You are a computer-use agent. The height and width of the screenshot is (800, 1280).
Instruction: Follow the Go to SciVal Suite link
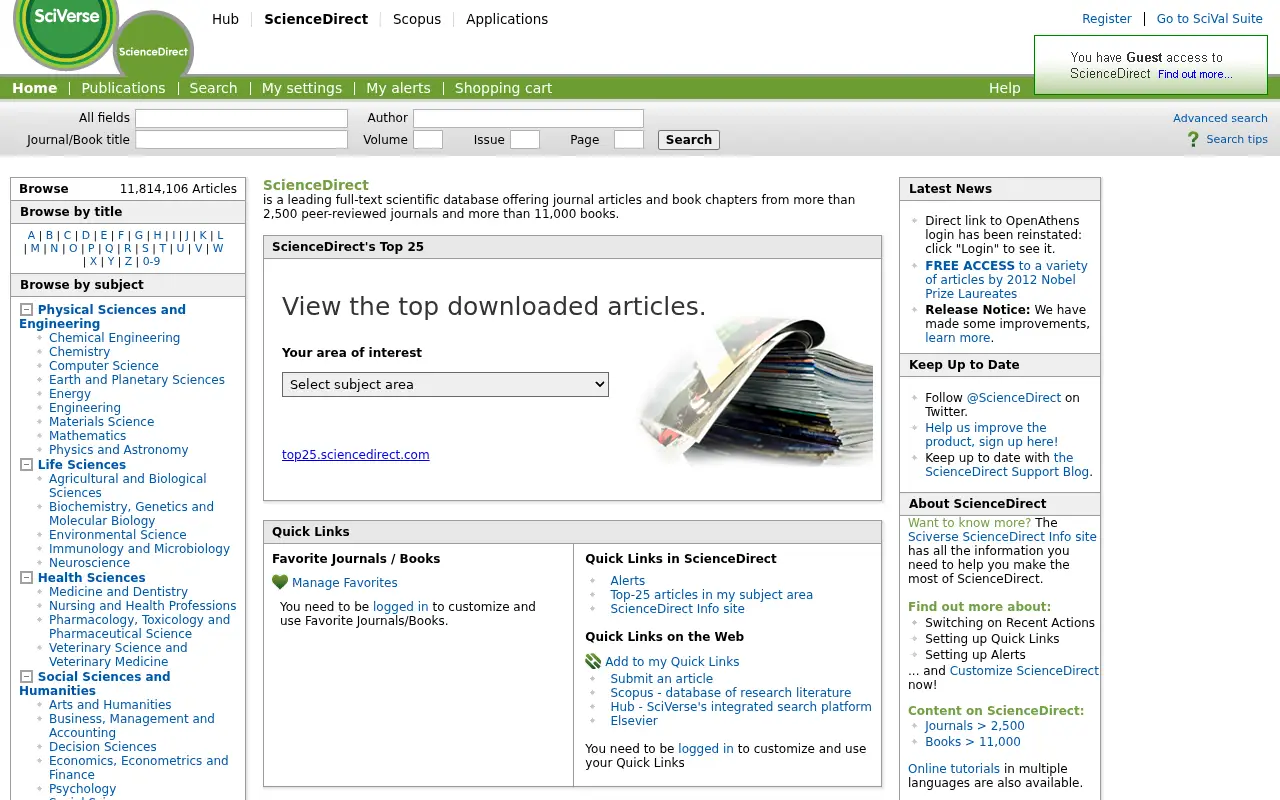point(1210,19)
